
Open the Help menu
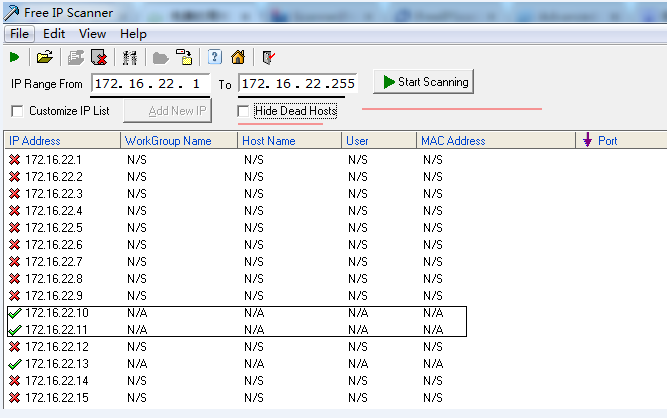[x=133, y=34]
